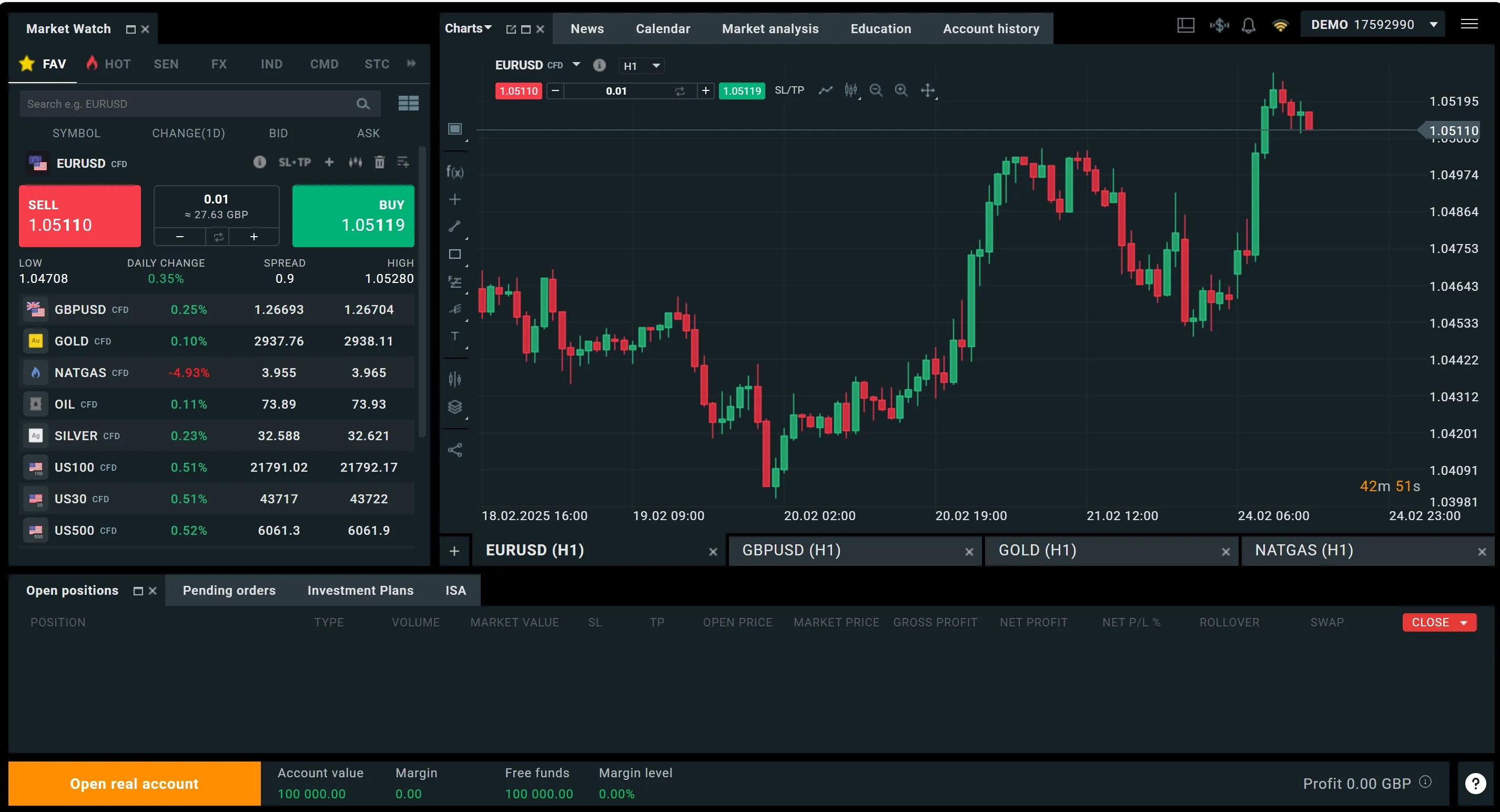The image size is (1500, 812).
Task: Open EURUSD chart icon in Market Watch row
Action: tap(355, 163)
